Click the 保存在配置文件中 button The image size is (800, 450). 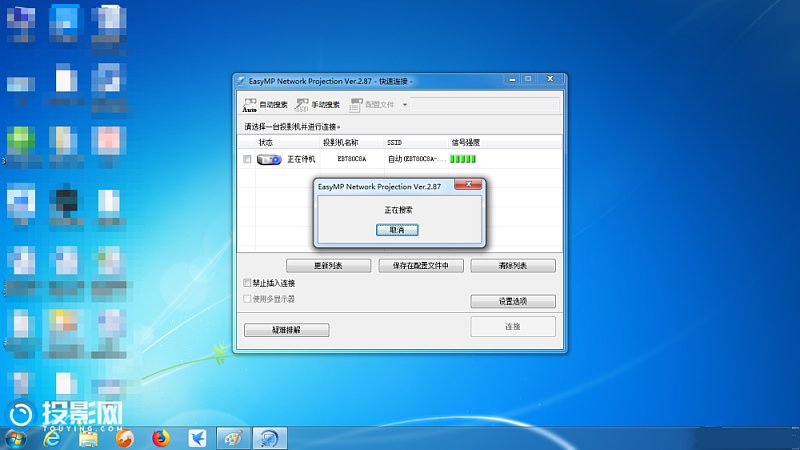420,266
